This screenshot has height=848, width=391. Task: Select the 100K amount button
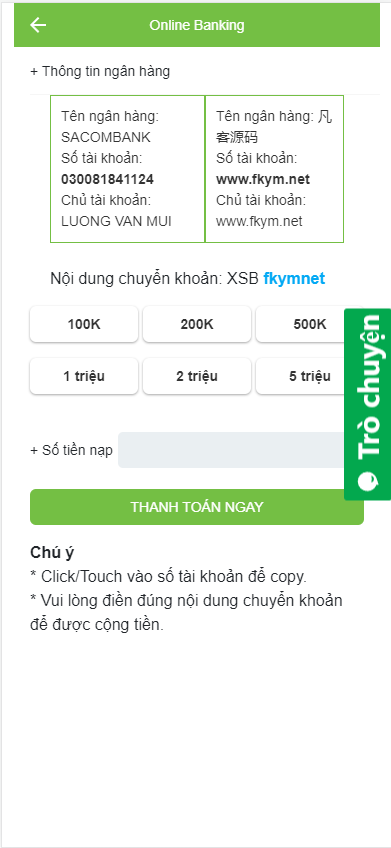click(84, 324)
